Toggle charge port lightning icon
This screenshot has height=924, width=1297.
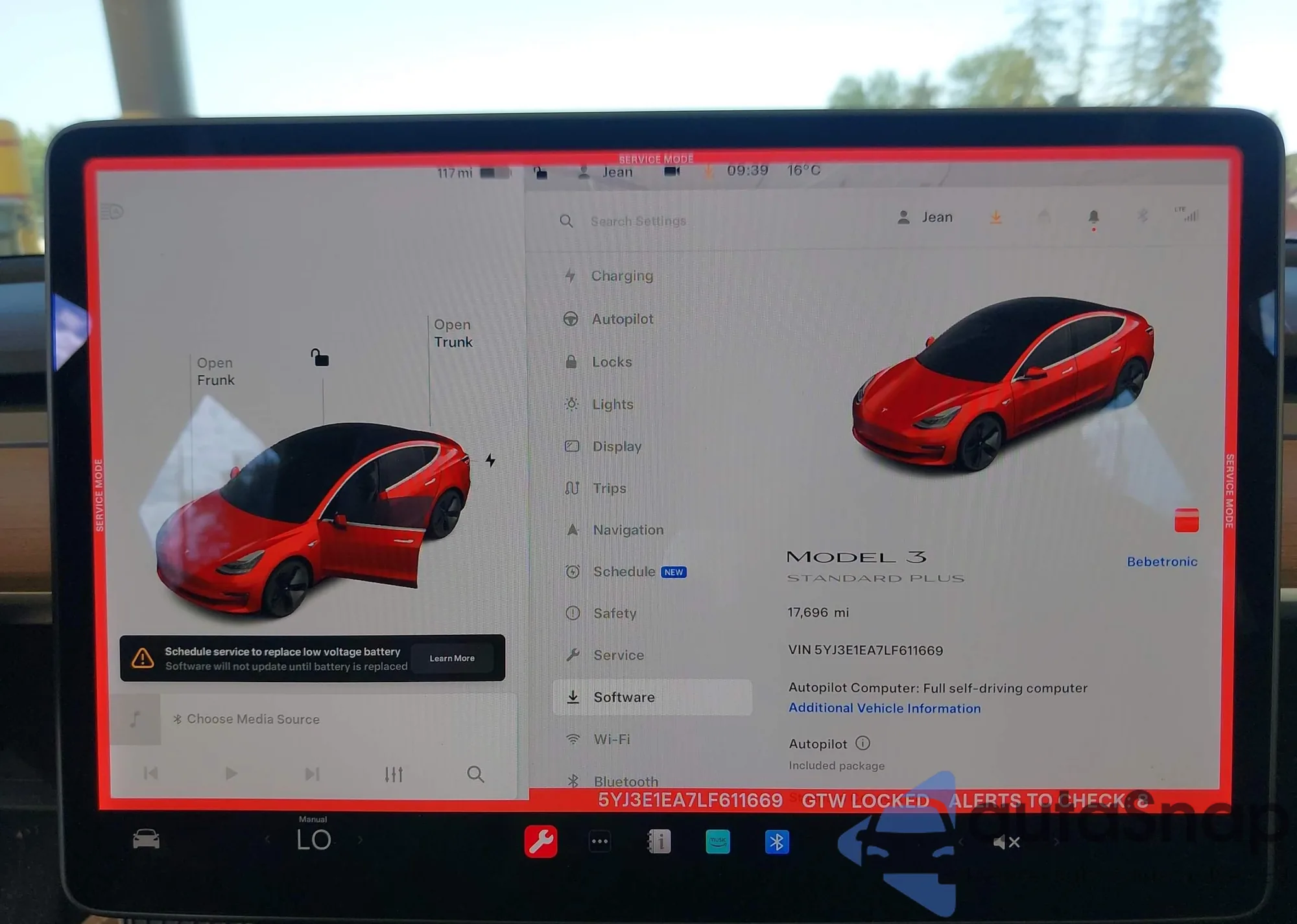coord(490,460)
